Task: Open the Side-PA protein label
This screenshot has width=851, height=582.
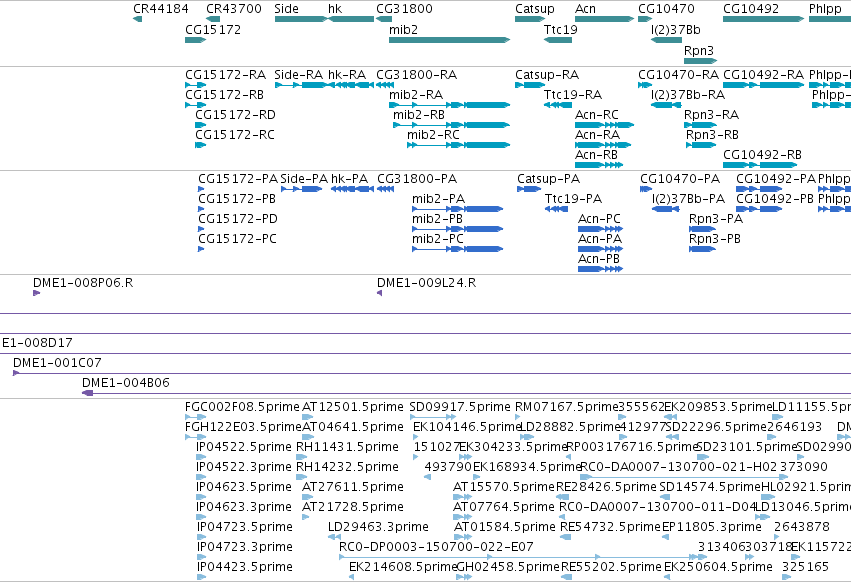Action: coord(304,179)
